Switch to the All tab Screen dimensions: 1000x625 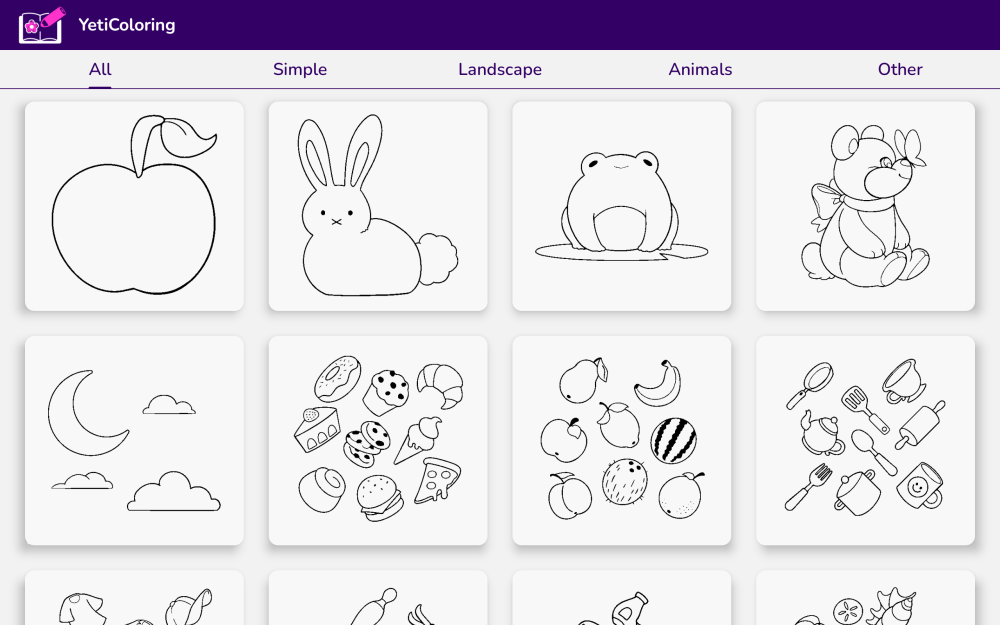tap(100, 70)
